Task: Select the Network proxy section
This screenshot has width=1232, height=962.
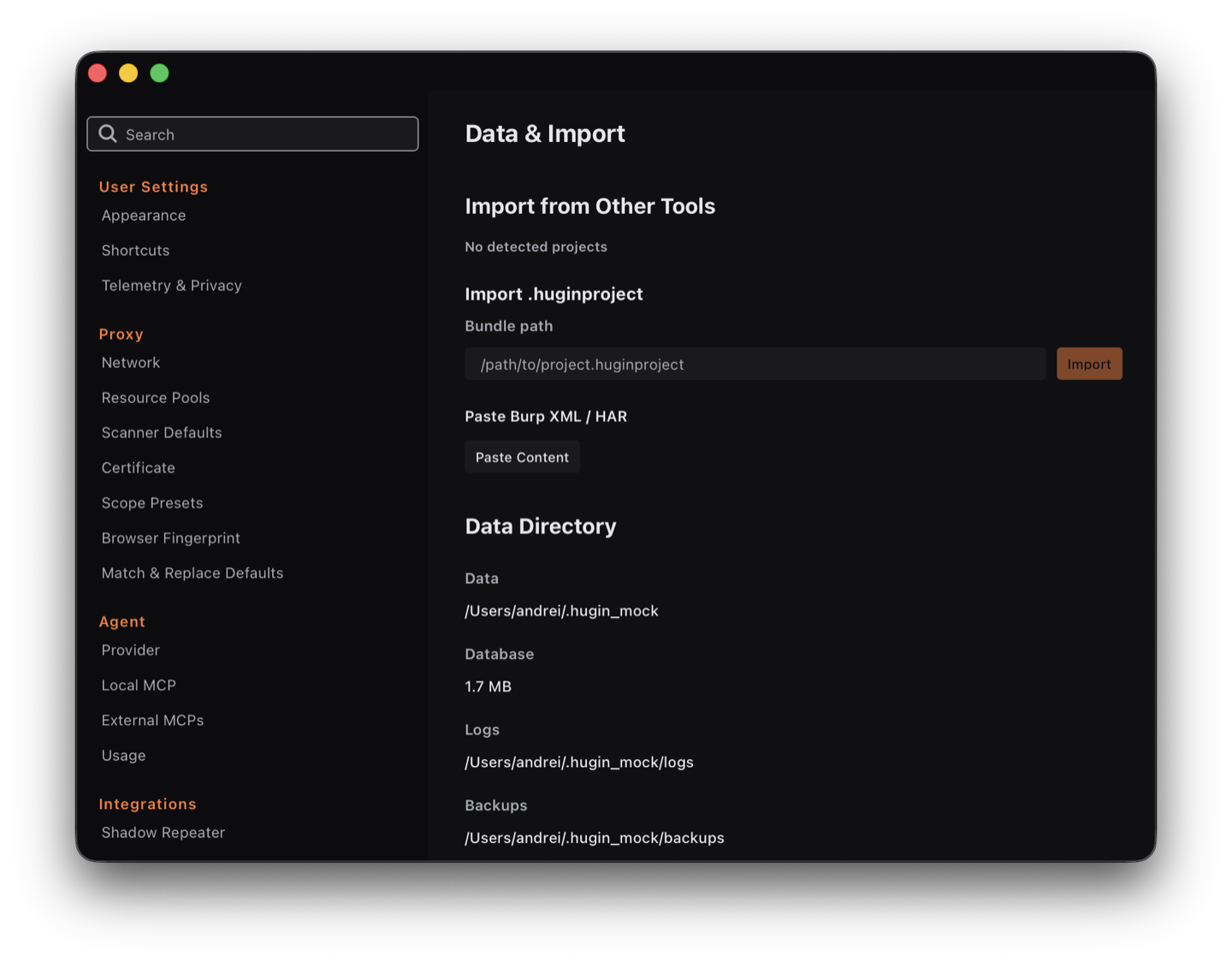Action: [x=131, y=363]
